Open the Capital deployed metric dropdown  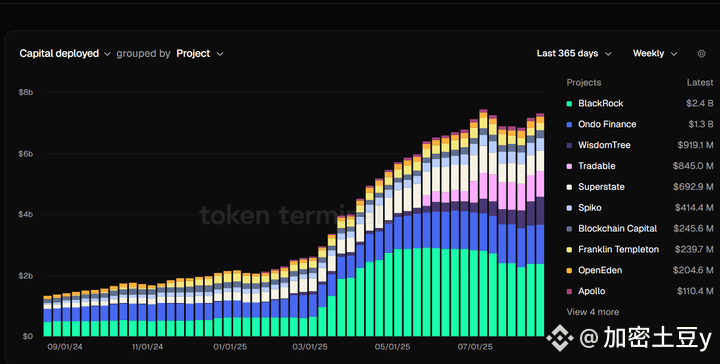click(65, 54)
